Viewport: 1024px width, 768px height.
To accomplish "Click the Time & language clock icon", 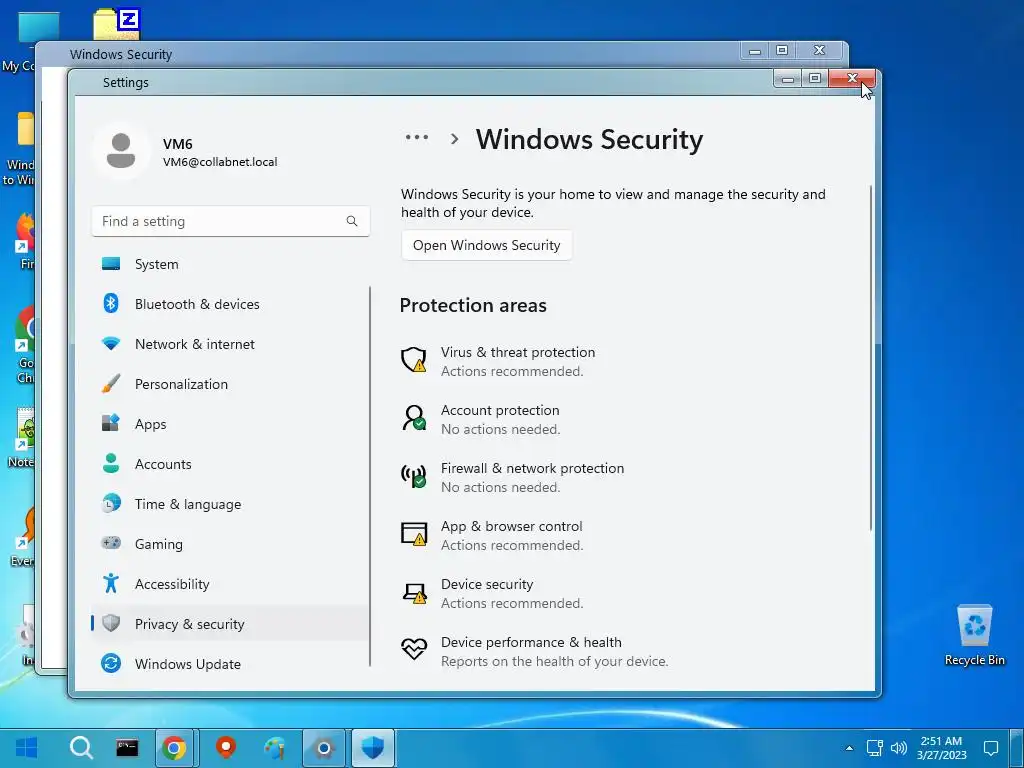I will (x=111, y=503).
